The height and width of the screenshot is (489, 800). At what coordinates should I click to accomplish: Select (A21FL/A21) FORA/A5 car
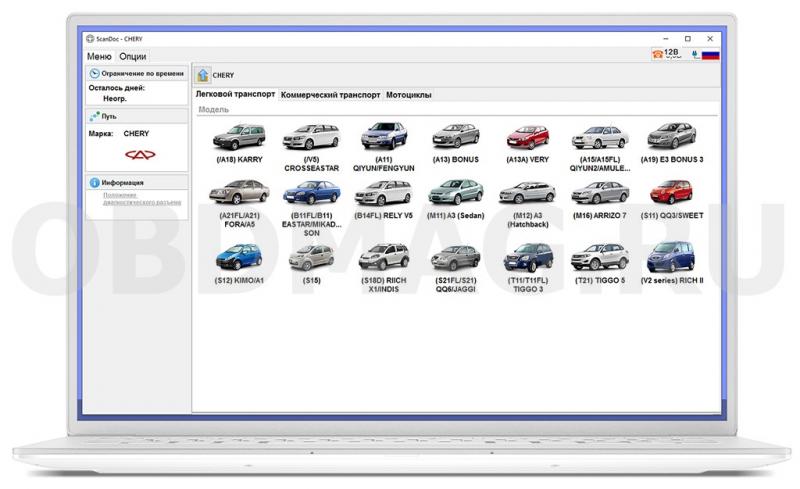pyautogui.click(x=239, y=203)
